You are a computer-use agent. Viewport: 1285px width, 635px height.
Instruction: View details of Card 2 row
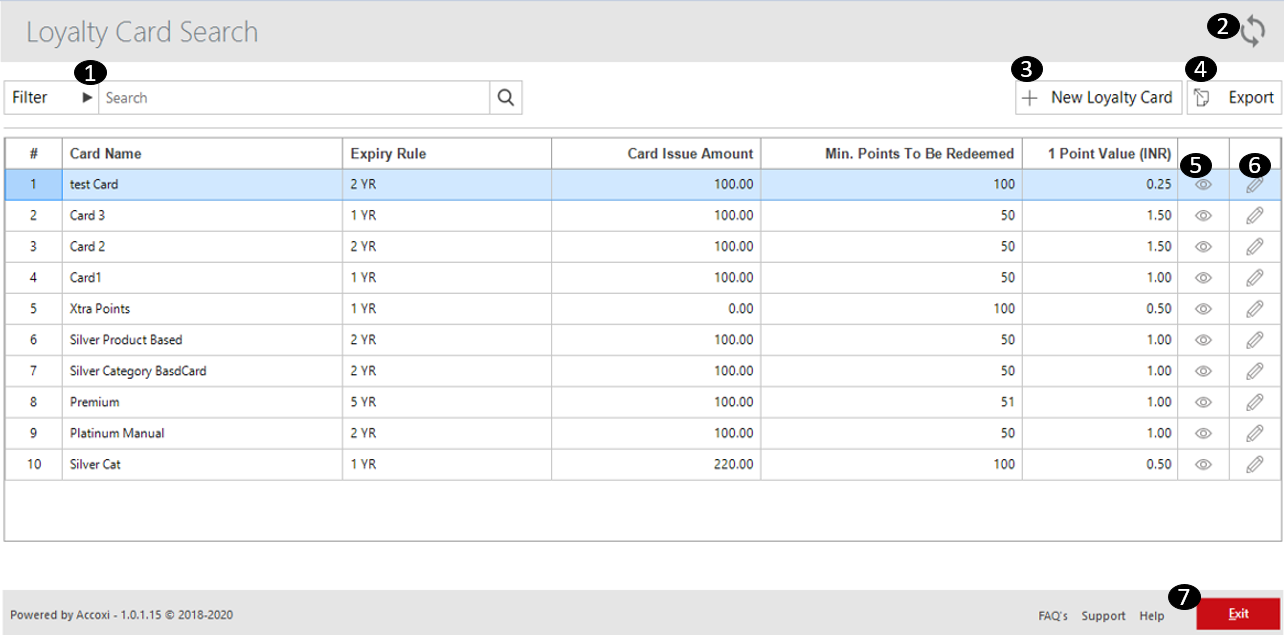point(1204,247)
